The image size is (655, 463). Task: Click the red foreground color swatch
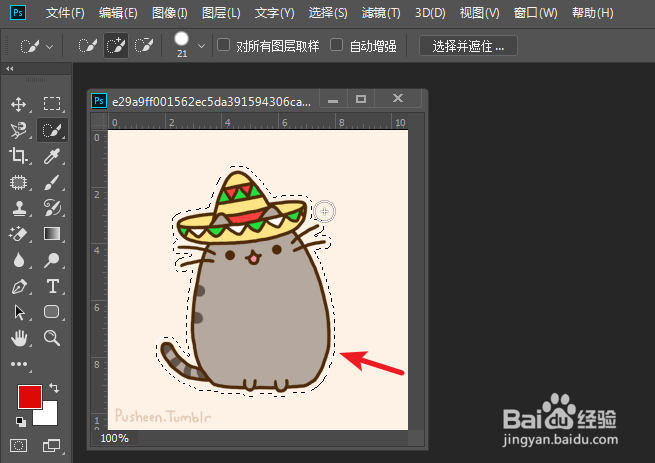click(x=30, y=397)
